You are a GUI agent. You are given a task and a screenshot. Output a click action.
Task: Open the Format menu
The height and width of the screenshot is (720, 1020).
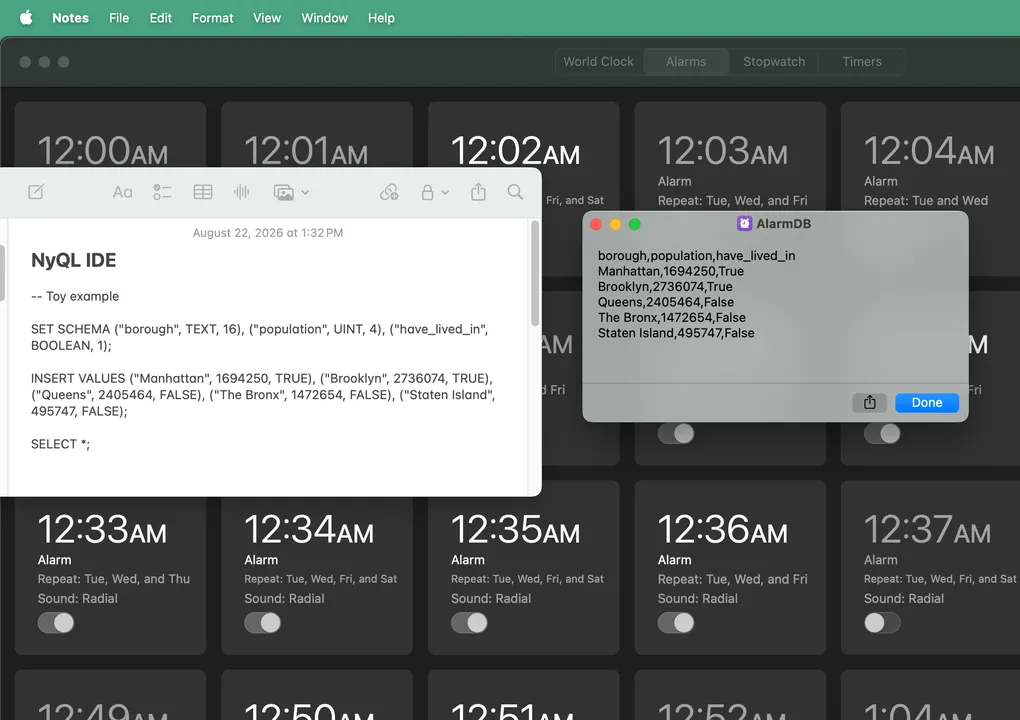point(213,18)
